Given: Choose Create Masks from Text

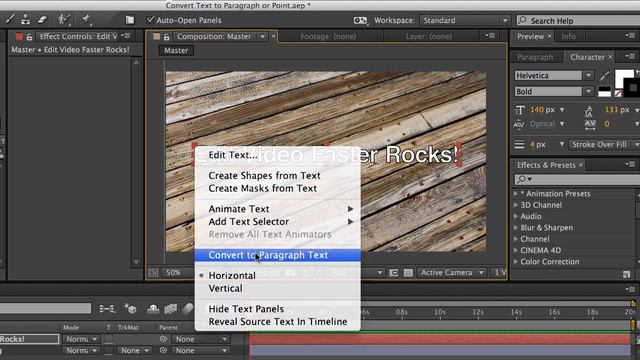Looking at the screenshot, I should [278, 188].
